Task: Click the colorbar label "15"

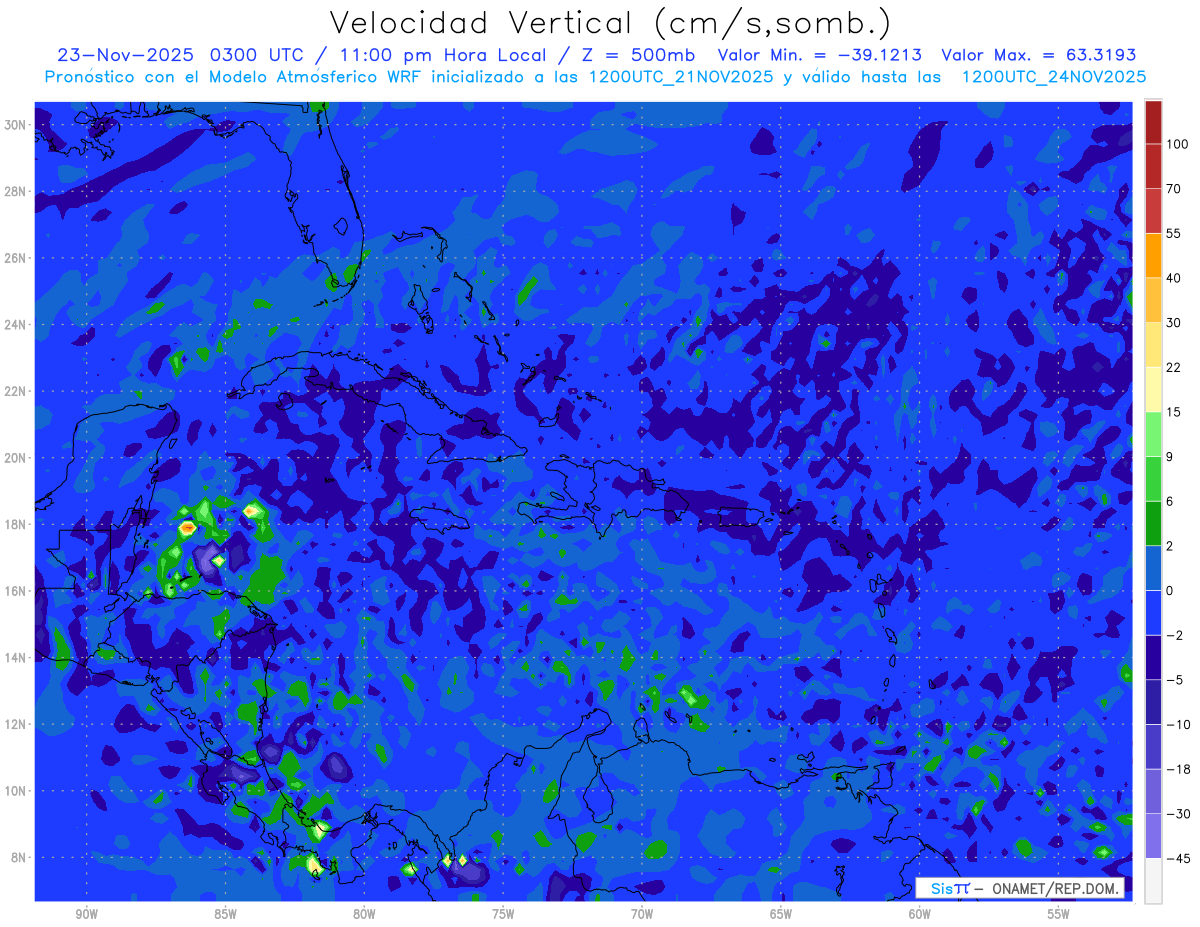Action: pos(1174,412)
